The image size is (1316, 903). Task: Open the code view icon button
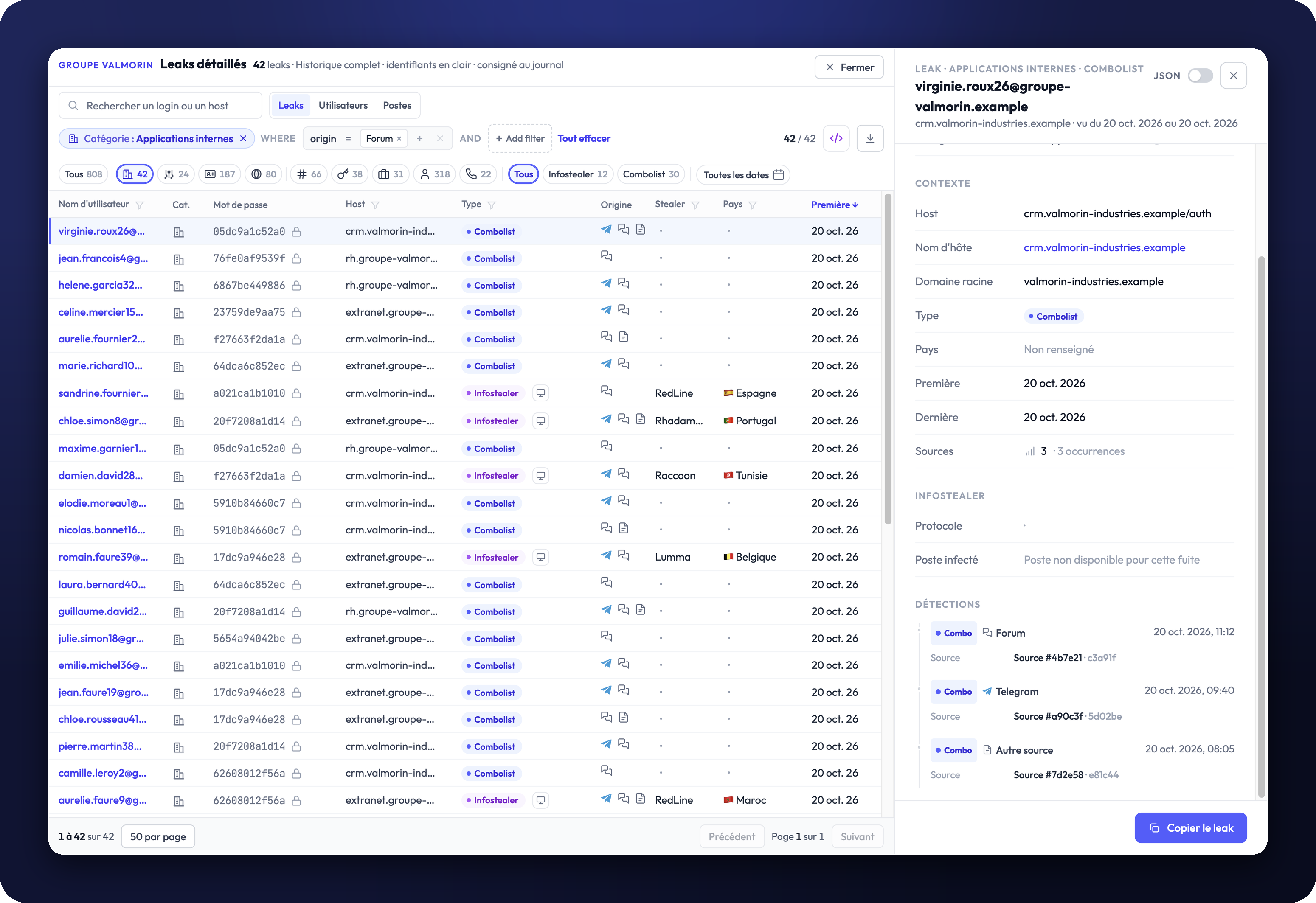tap(836, 139)
